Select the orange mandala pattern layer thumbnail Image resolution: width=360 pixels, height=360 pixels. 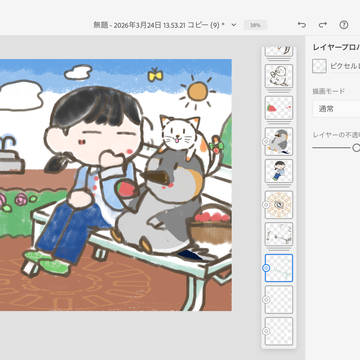(279, 204)
